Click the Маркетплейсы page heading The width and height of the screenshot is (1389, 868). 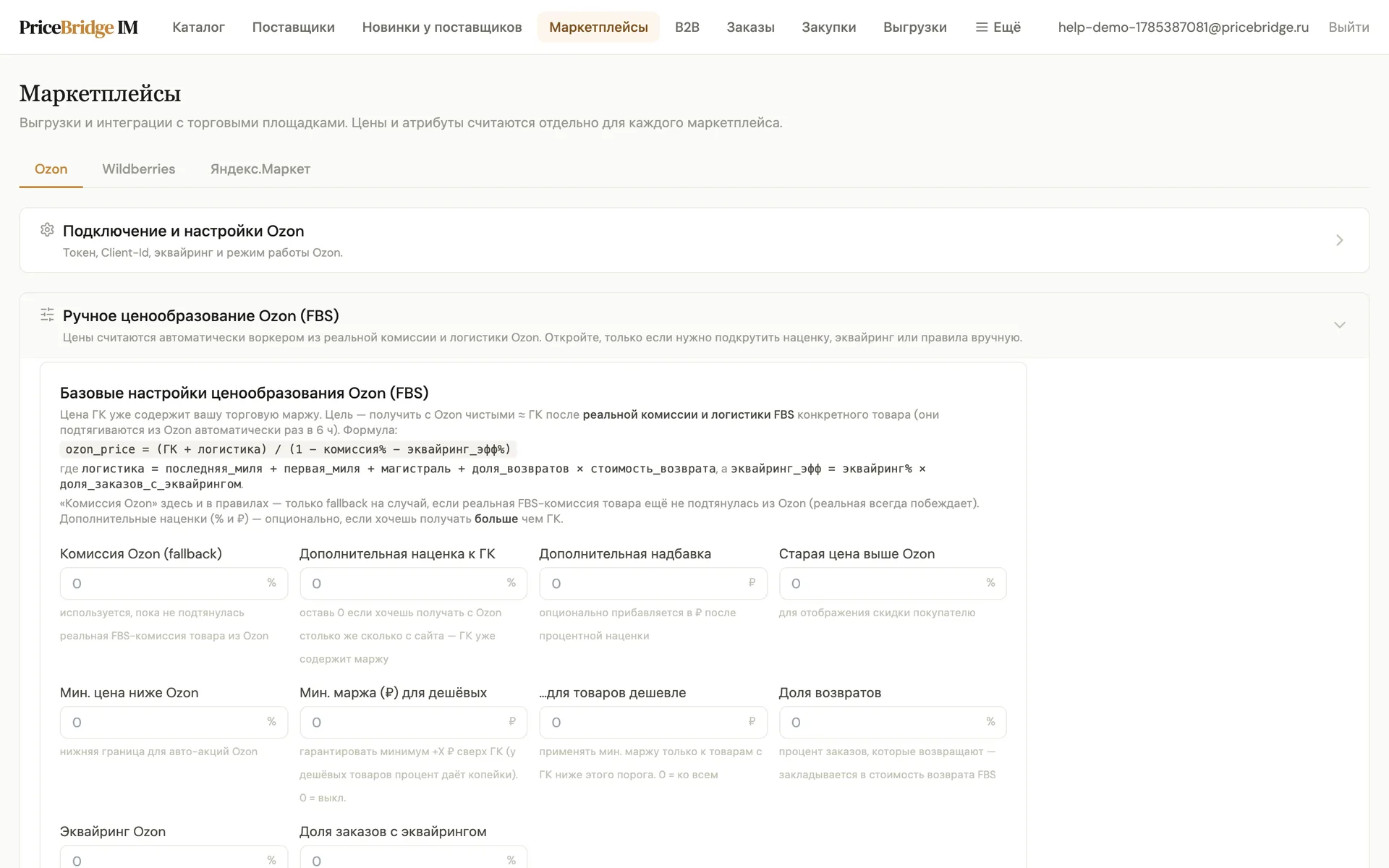click(100, 93)
